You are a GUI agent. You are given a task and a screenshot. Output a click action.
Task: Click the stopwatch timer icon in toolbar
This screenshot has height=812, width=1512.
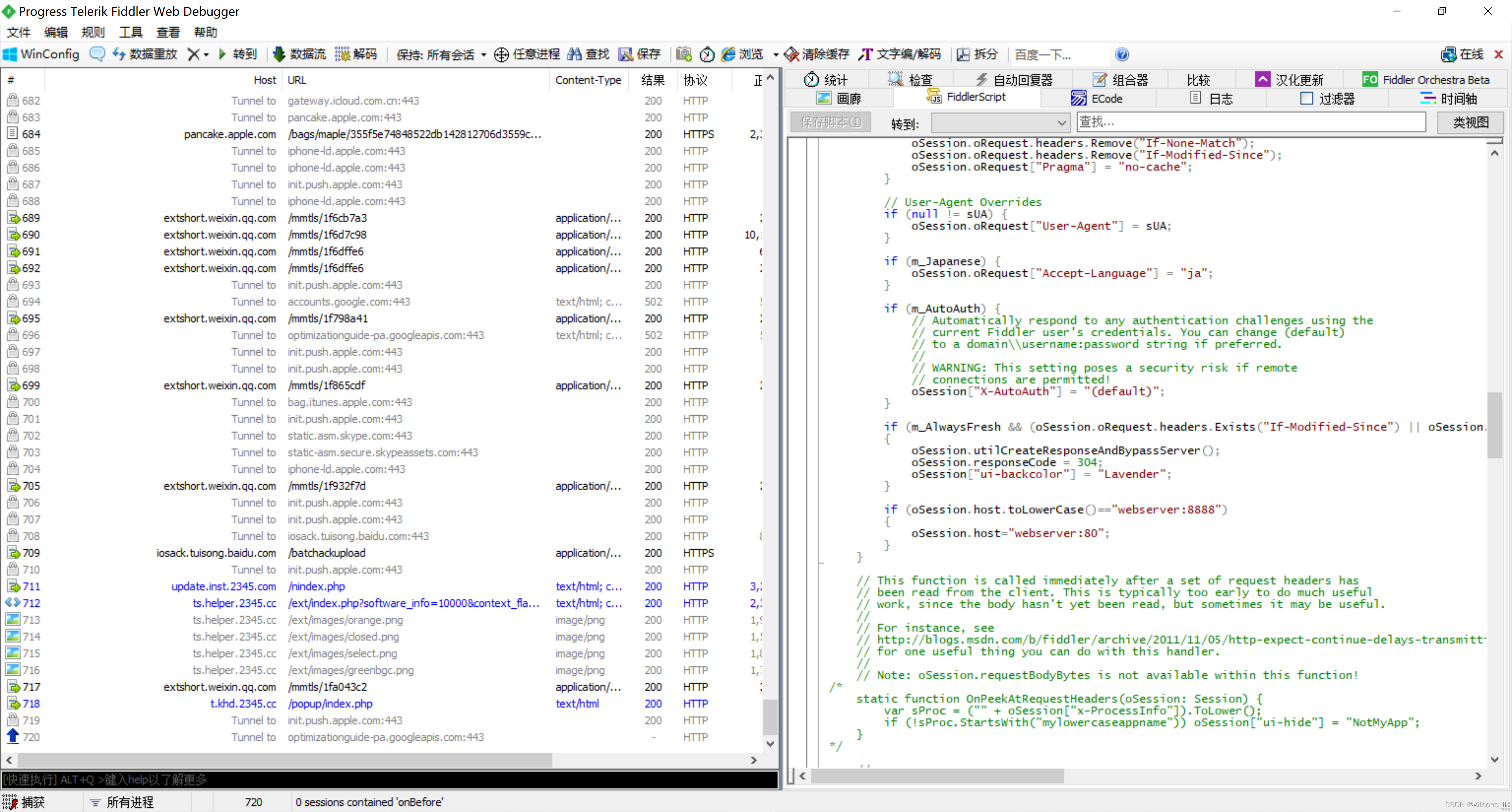[707, 54]
